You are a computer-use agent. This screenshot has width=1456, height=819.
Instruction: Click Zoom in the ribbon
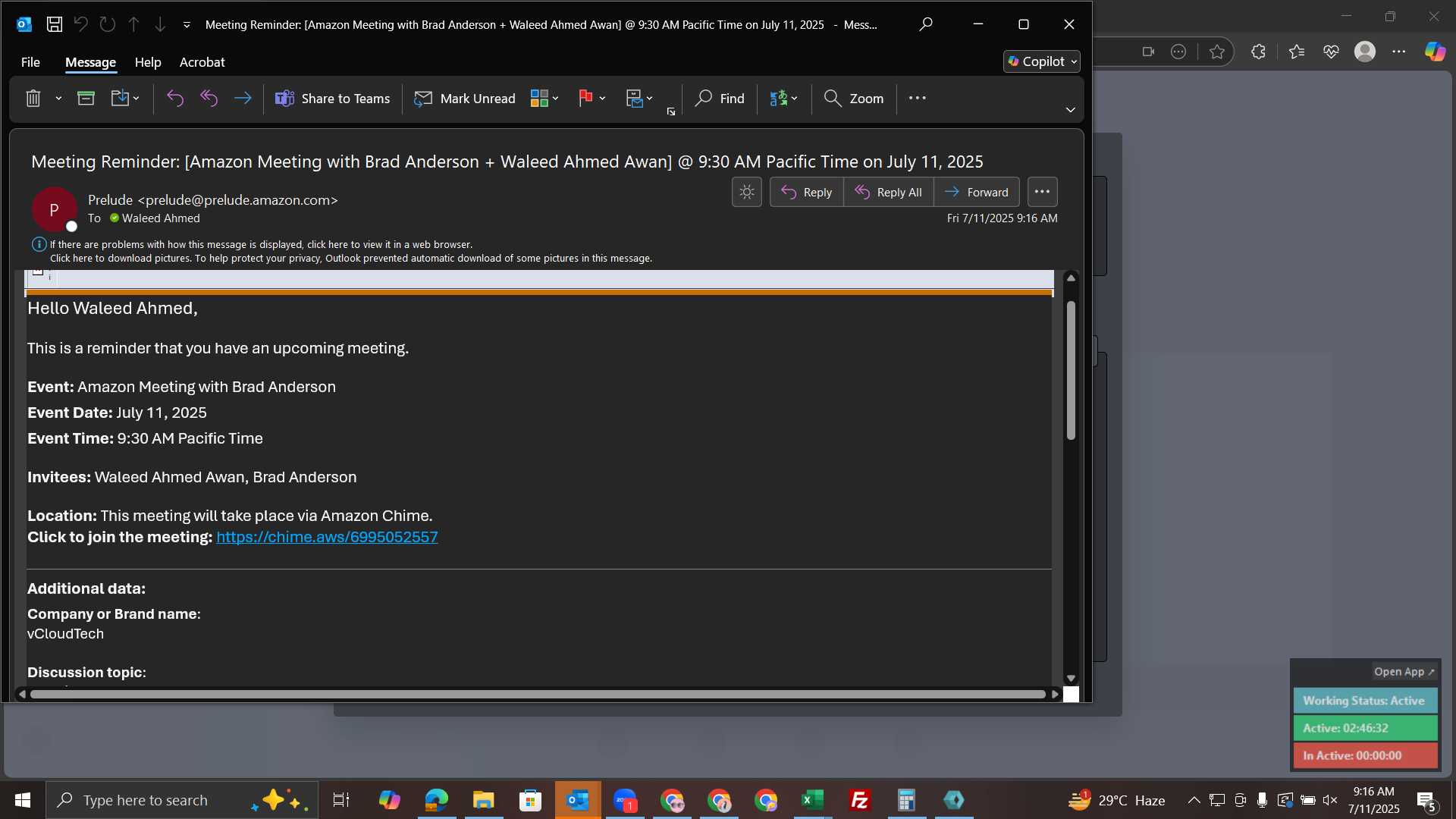point(854,99)
